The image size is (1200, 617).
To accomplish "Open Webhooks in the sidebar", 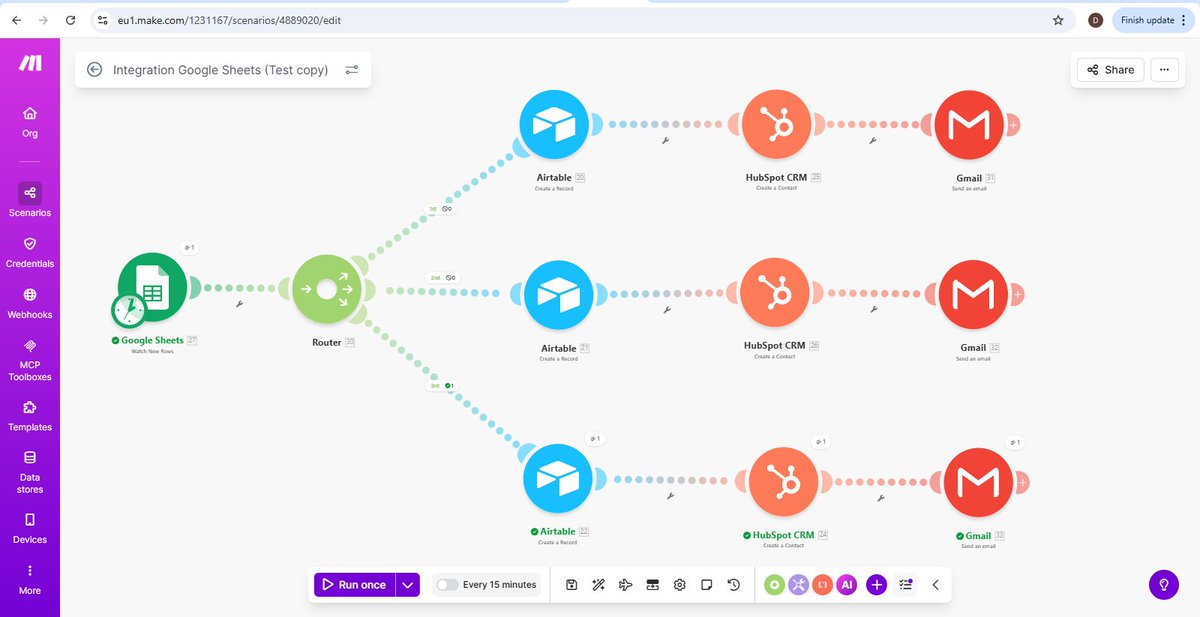I will click(x=30, y=303).
